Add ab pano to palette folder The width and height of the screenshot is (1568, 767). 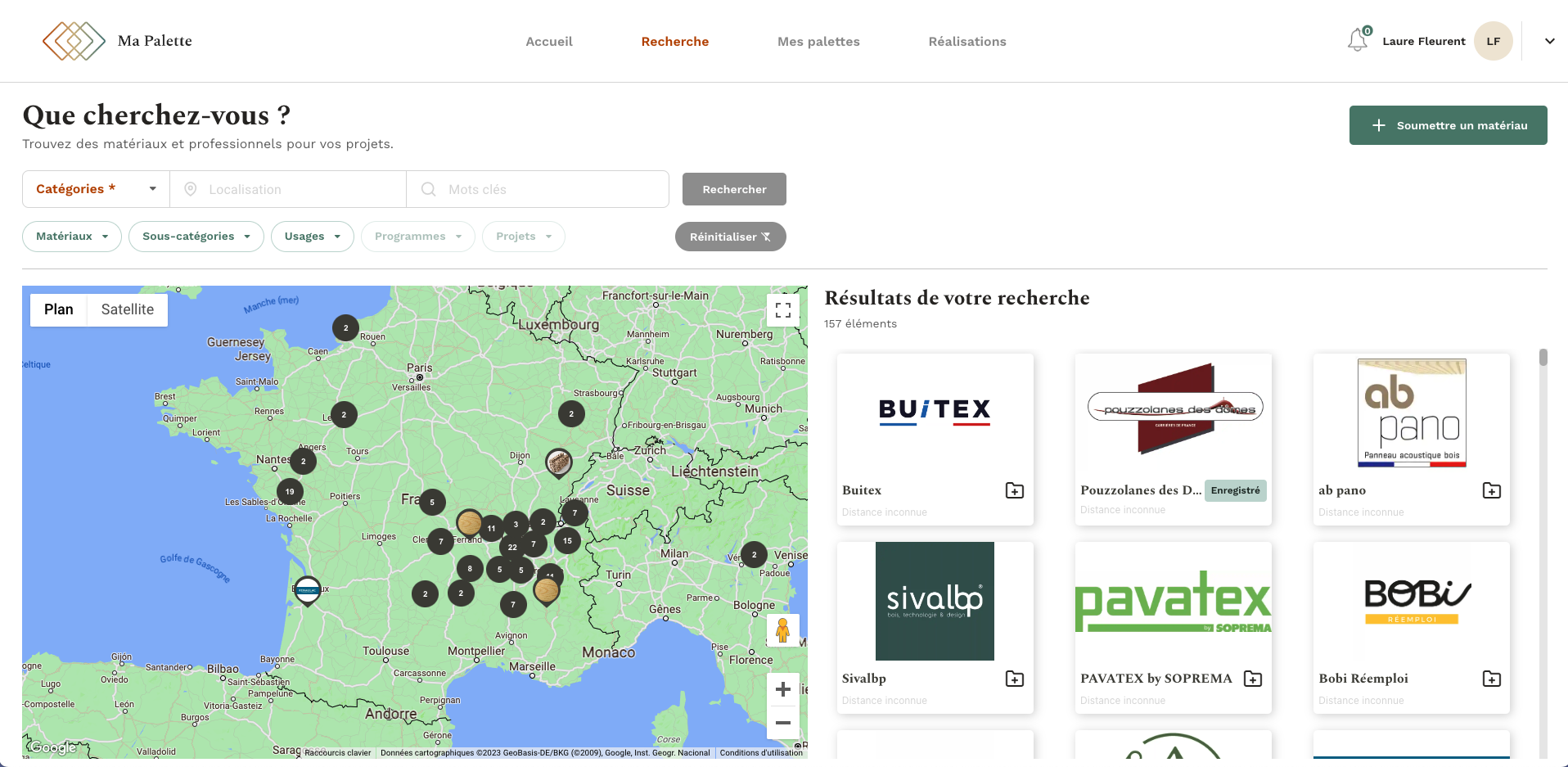(x=1491, y=490)
